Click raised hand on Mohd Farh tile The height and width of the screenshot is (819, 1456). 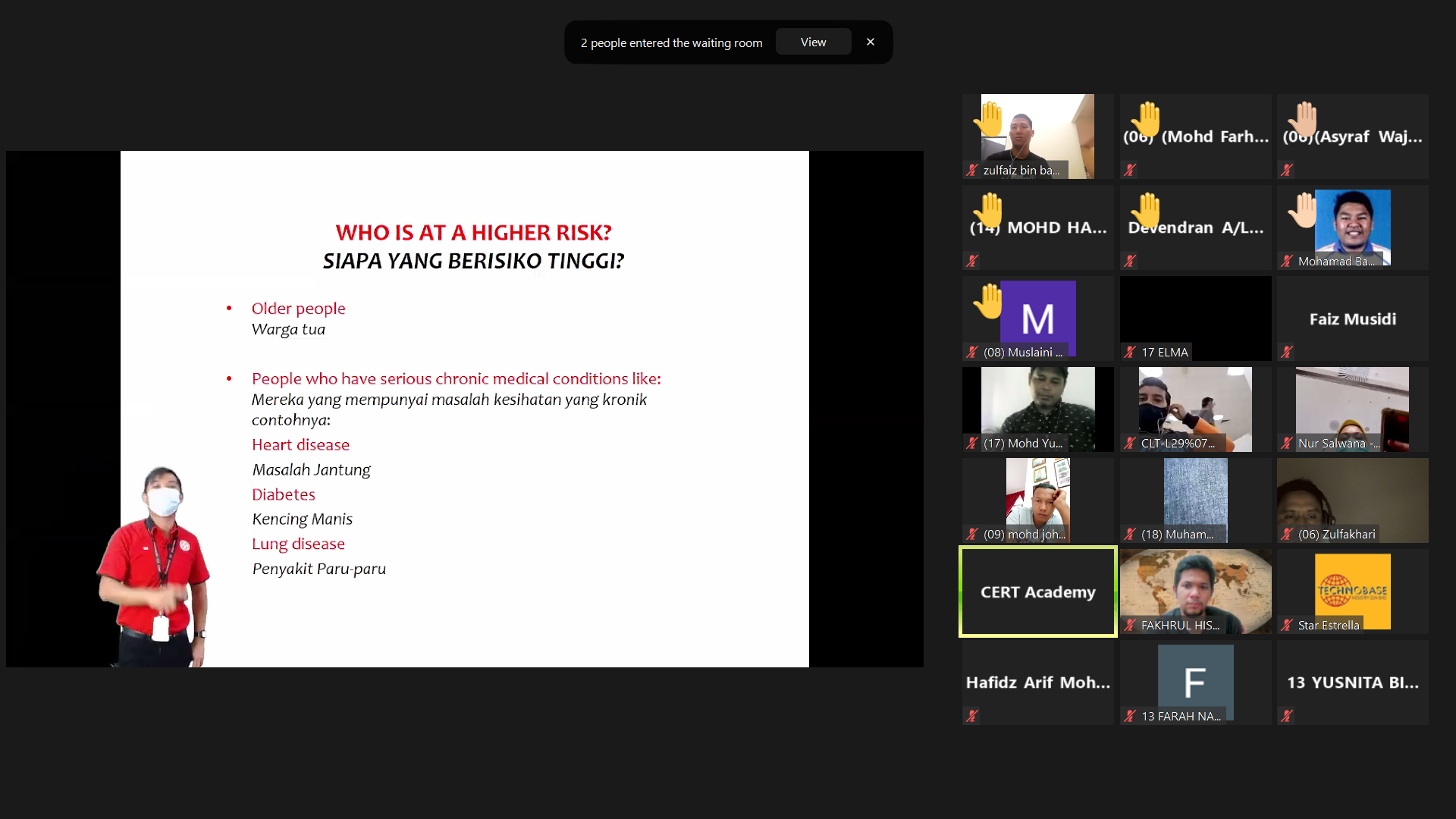click(x=1146, y=119)
